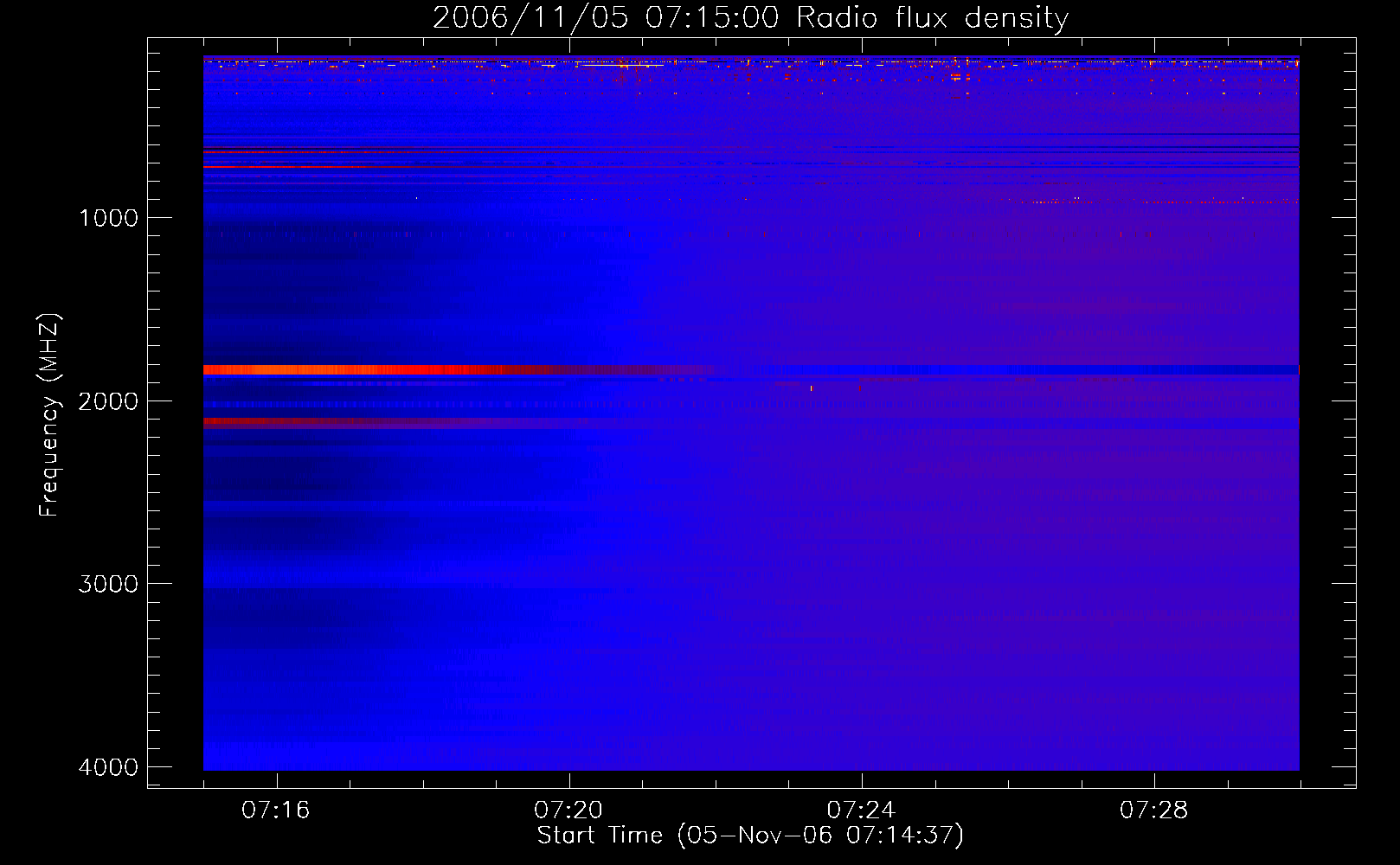1400x865 pixels.
Task: Click the 1000 frequency tick label
Action: click(108, 218)
